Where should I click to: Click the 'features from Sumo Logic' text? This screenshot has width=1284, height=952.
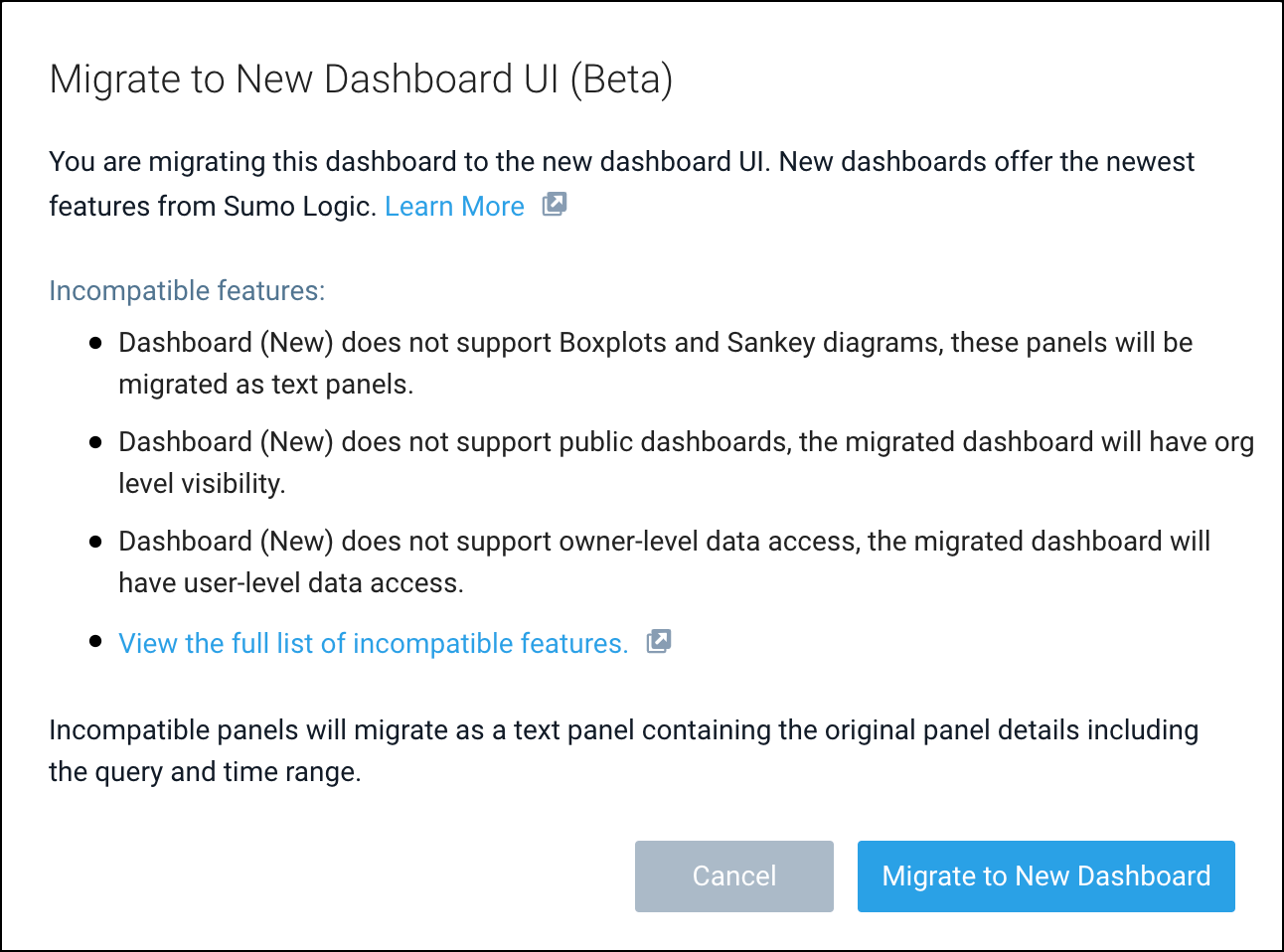[x=212, y=207]
